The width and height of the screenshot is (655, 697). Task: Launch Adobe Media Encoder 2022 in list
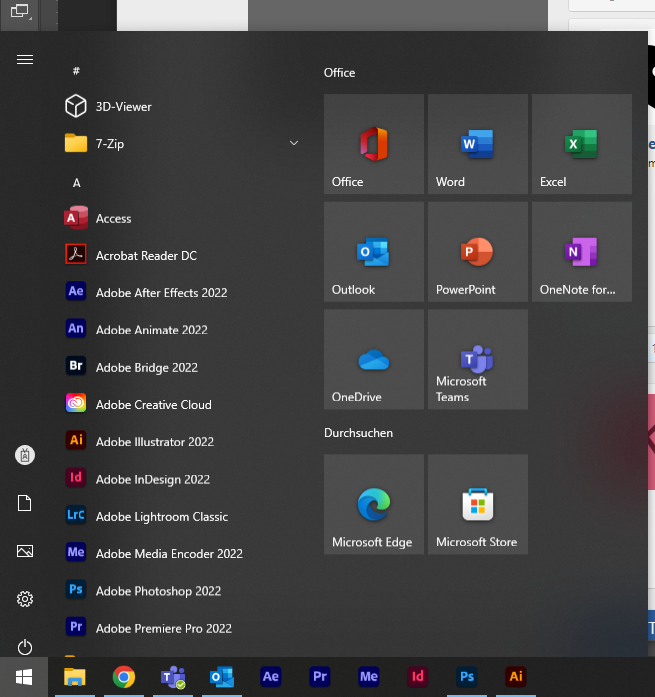(x=182, y=553)
